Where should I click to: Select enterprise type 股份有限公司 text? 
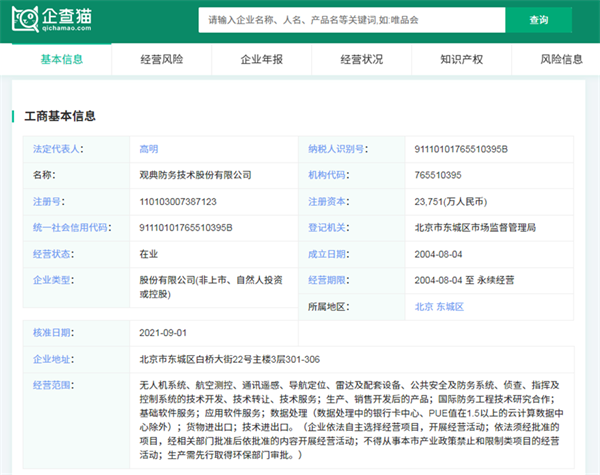click(211, 287)
